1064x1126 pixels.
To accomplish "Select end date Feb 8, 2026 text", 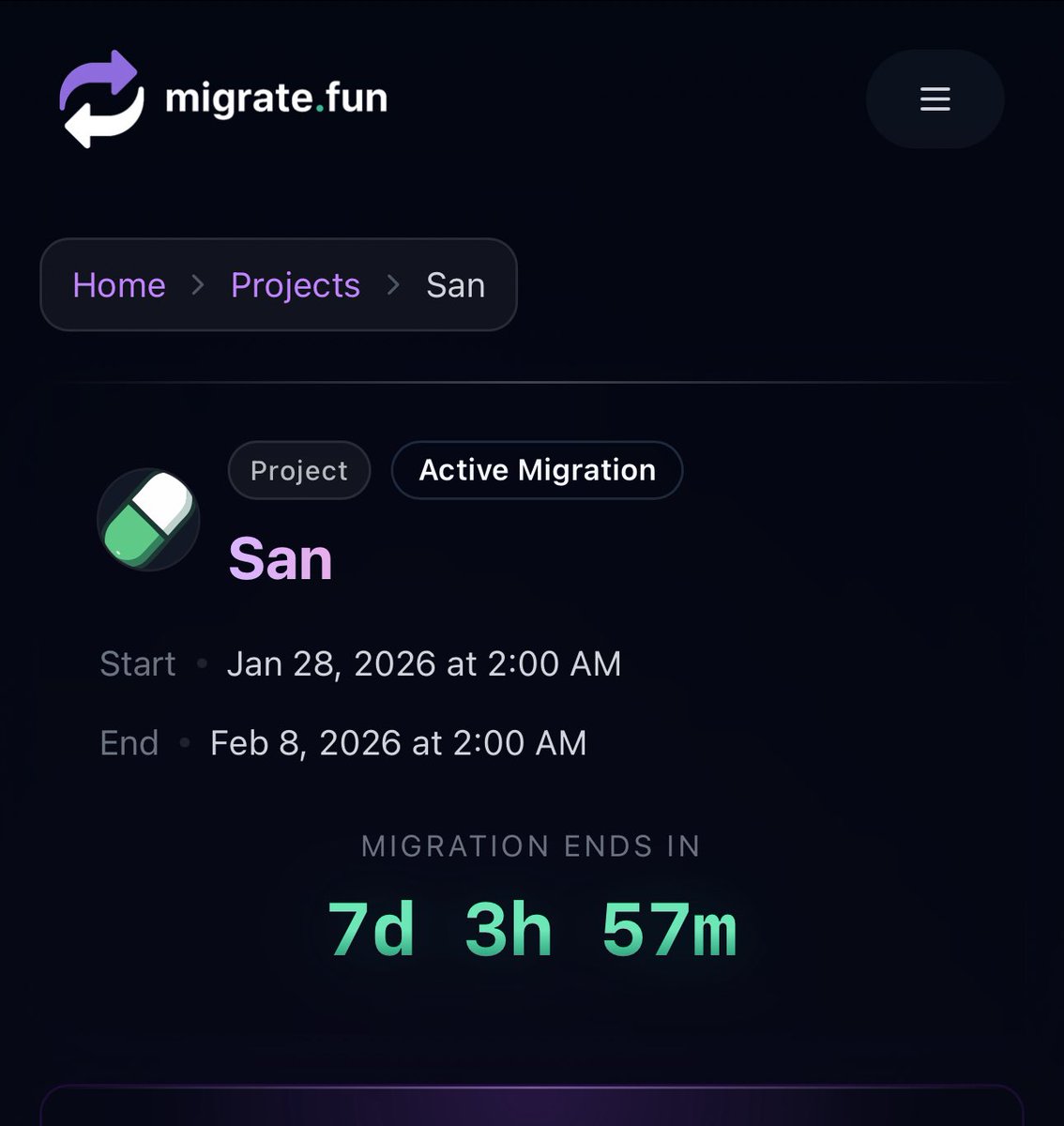I will 399,743.
